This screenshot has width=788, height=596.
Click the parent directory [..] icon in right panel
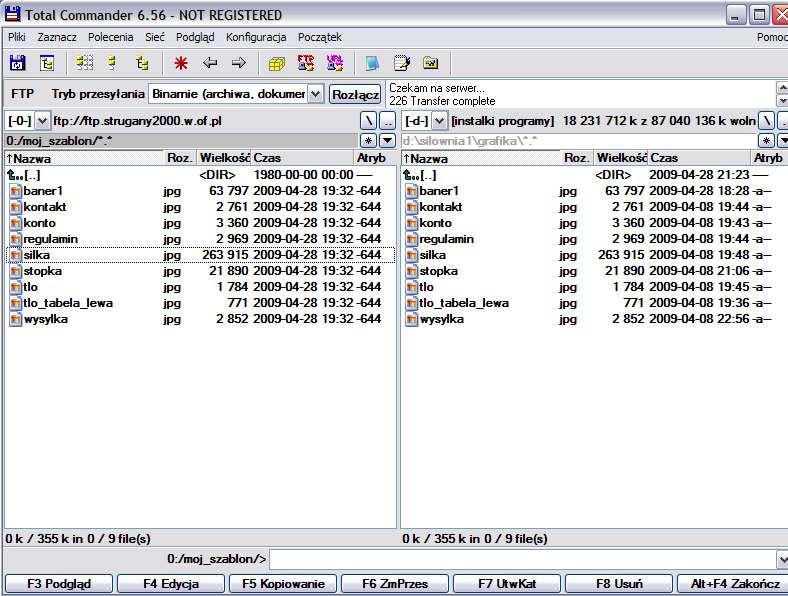coord(411,175)
